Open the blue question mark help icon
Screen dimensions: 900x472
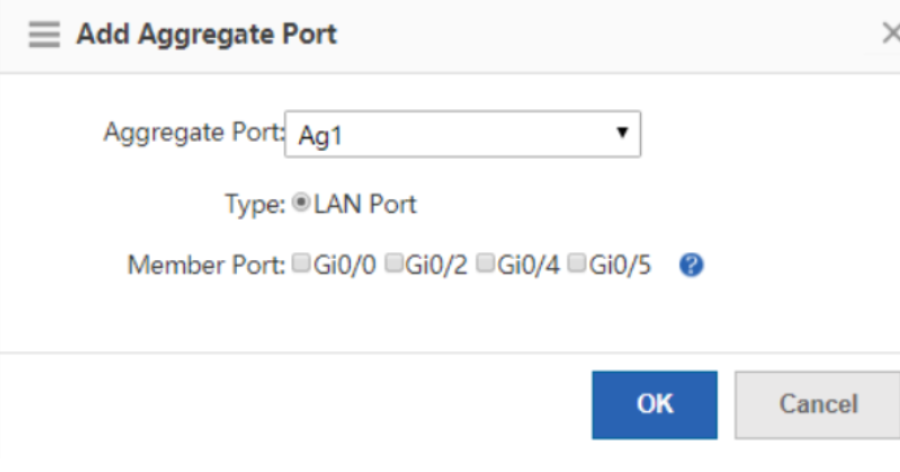click(691, 265)
